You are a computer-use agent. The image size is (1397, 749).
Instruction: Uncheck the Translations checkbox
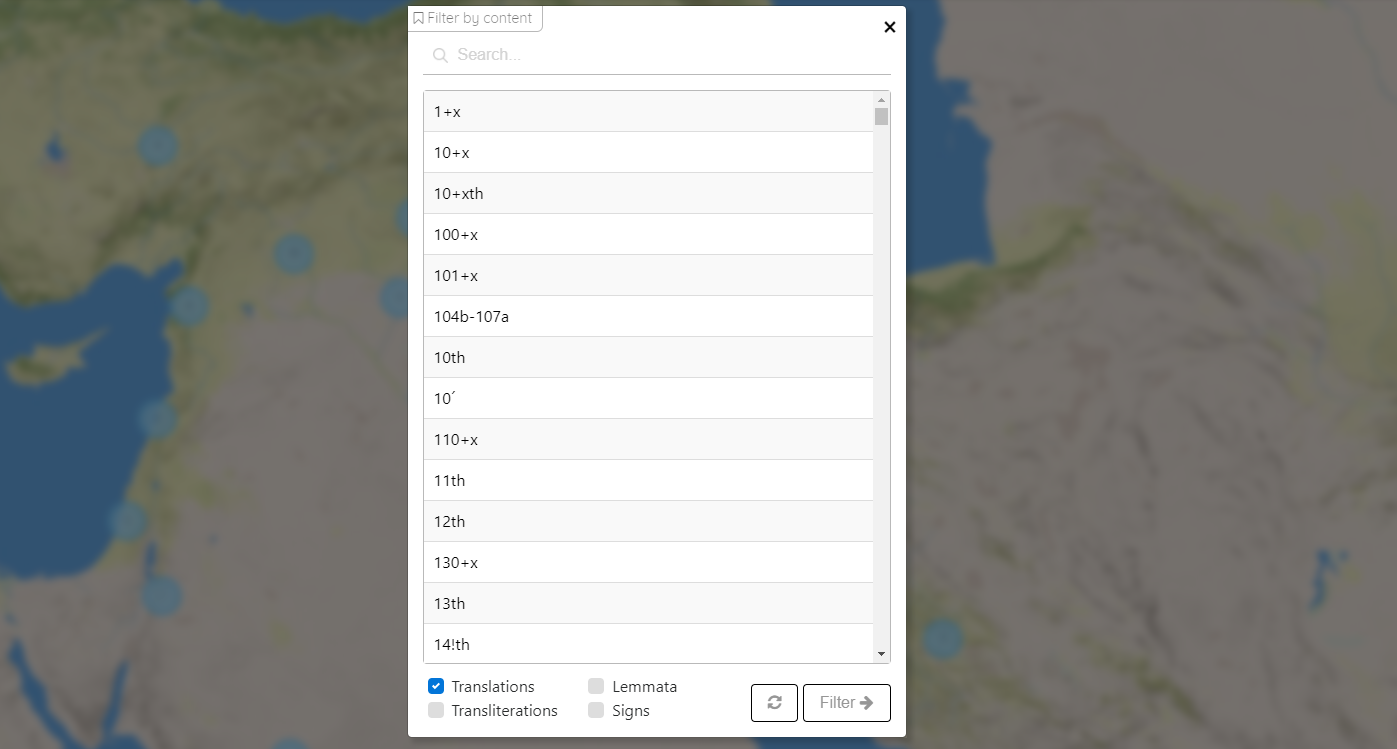tap(436, 686)
